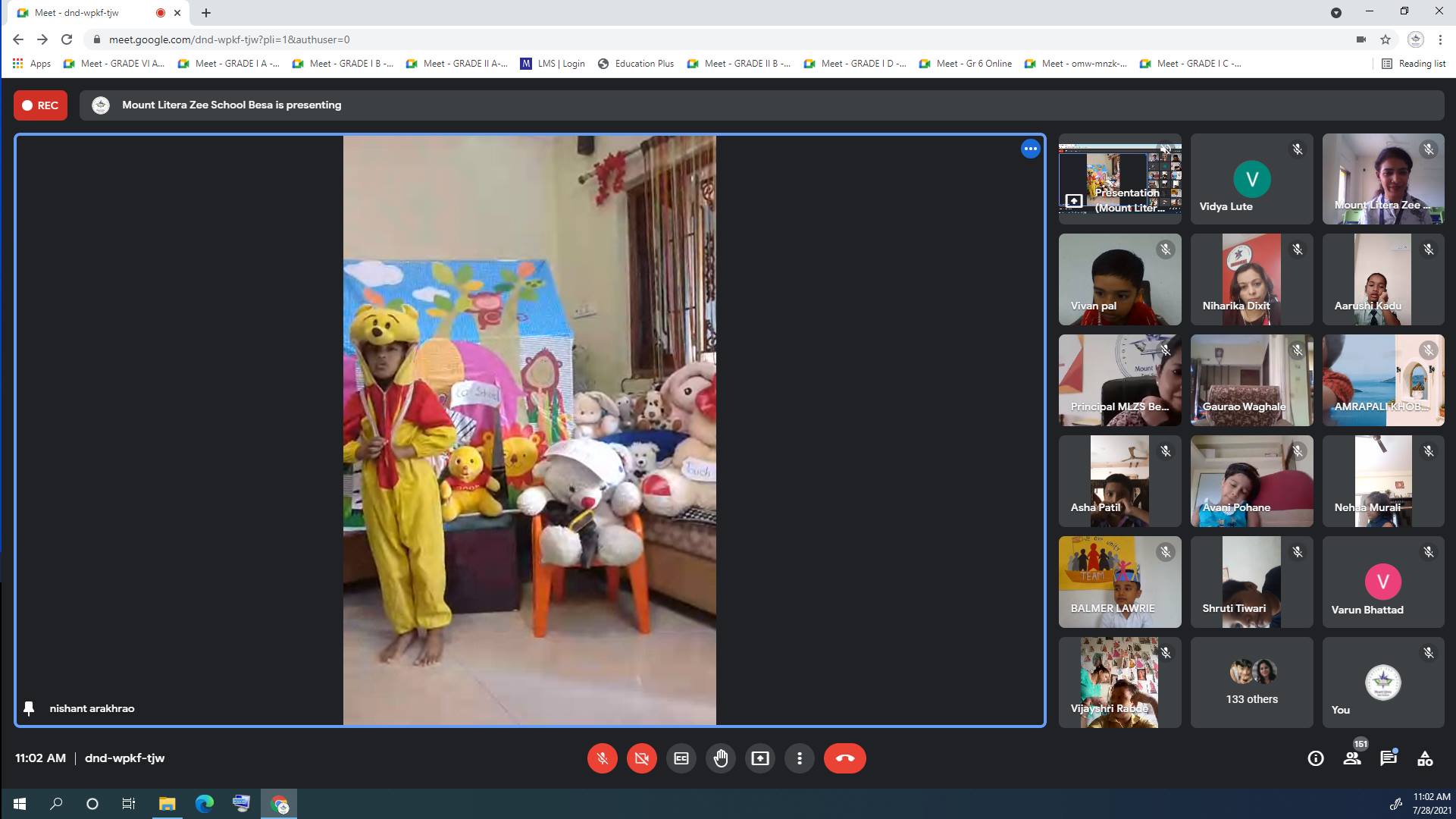The height and width of the screenshot is (819, 1456).
Task: Click the Mount Litera Zee presenter video tile
Action: (1383, 179)
